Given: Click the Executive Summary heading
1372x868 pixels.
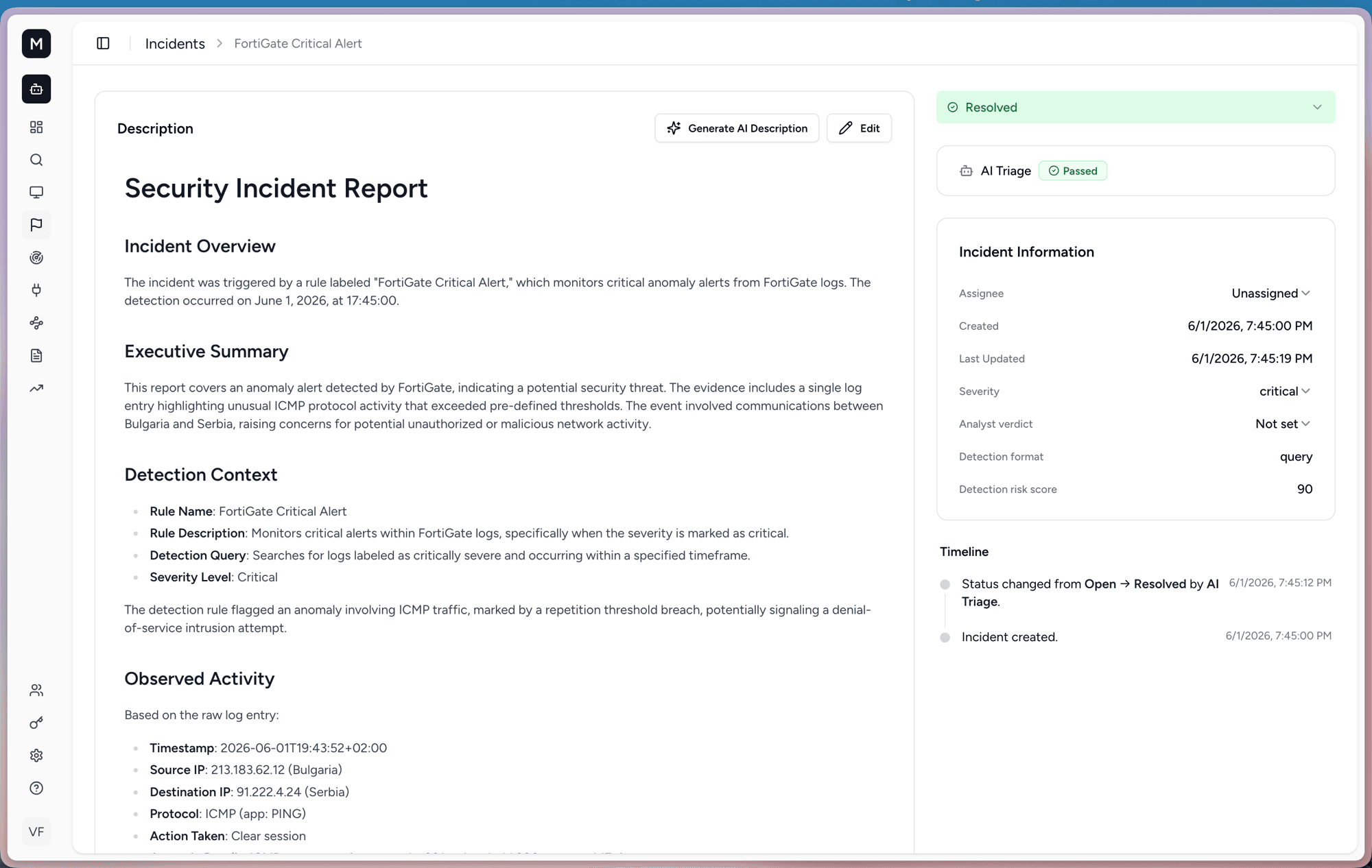Looking at the screenshot, I should click(x=206, y=352).
